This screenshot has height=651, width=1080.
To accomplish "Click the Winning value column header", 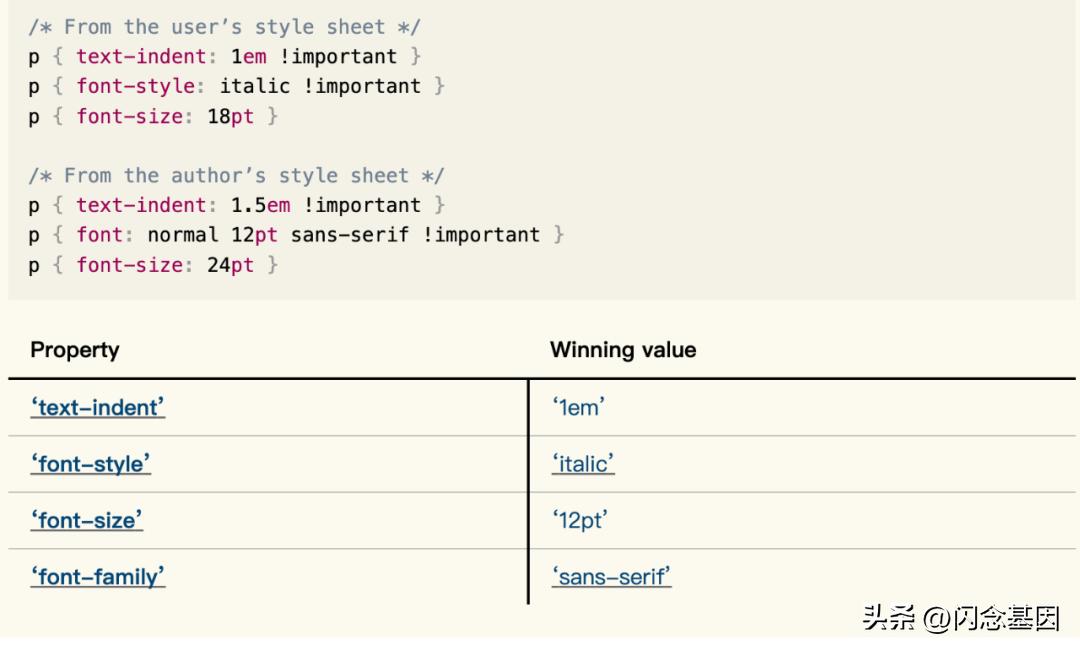I will (x=623, y=350).
